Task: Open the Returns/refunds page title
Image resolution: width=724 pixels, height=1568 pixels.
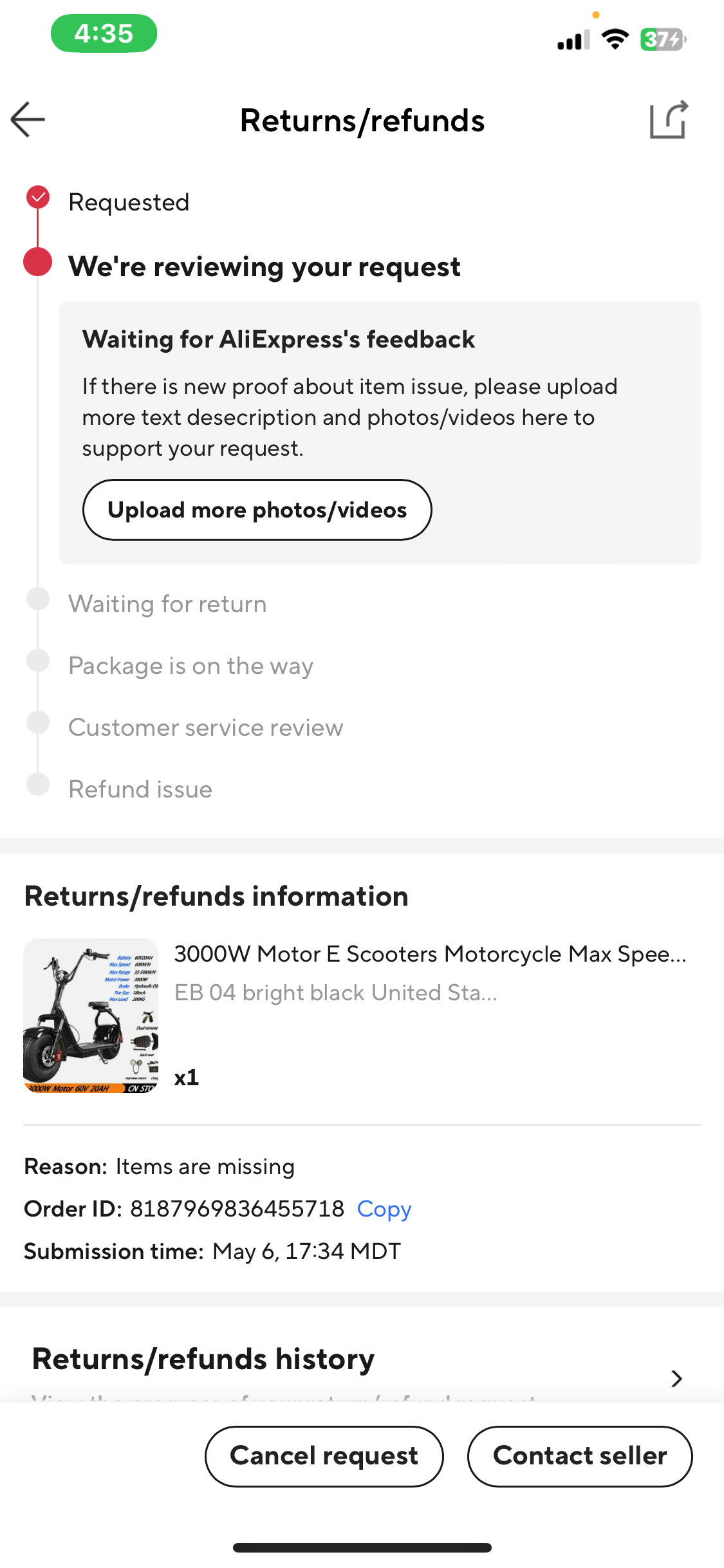Action: click(x=362, y=120)
